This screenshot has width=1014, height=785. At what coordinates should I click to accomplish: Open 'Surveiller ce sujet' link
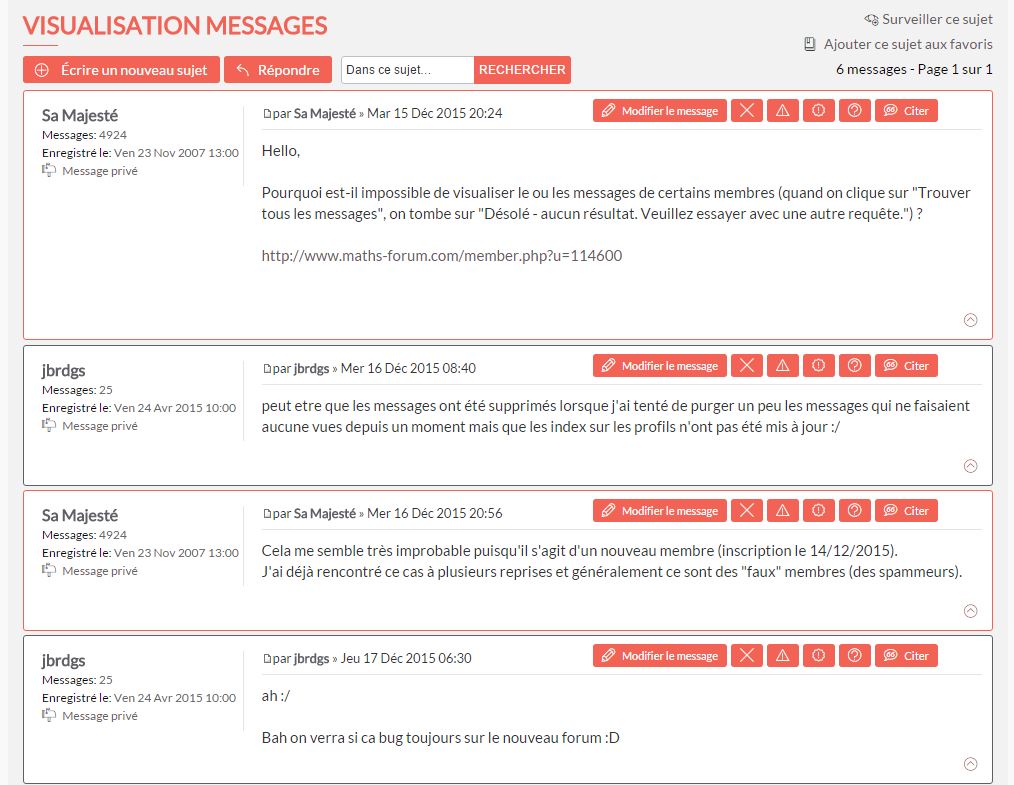(x=928, y=19)
